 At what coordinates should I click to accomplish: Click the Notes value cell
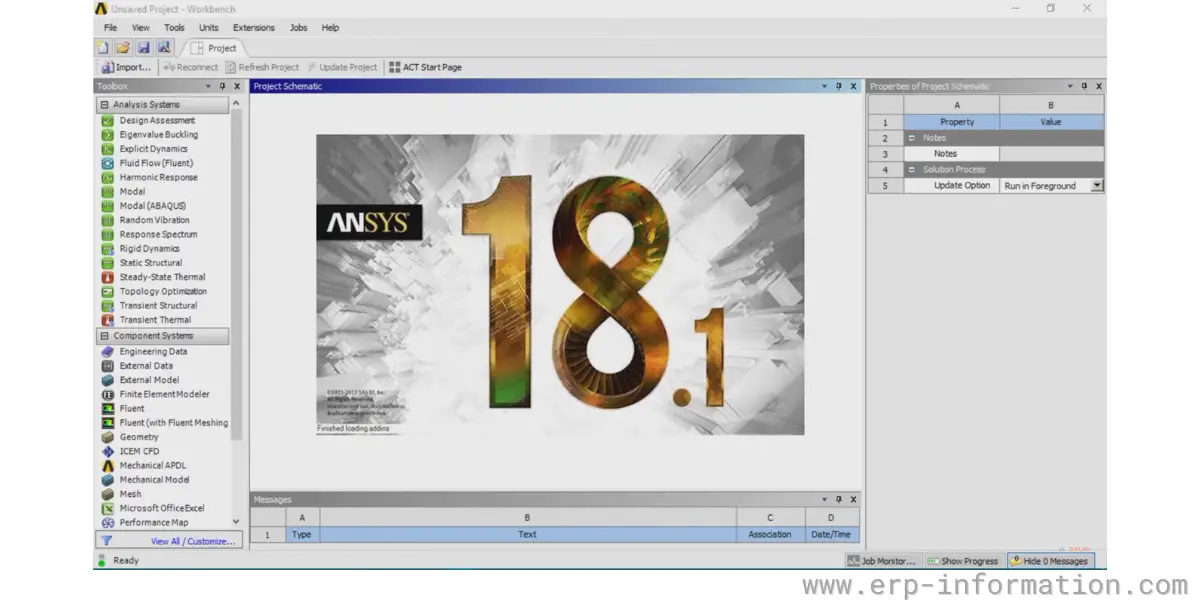tap(1051, 154)
